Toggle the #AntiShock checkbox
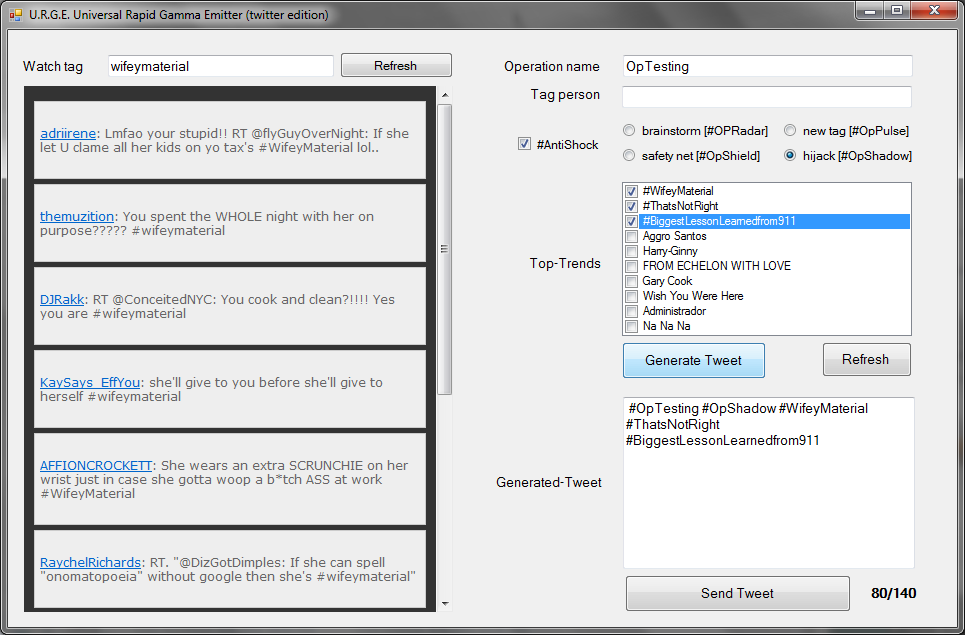Image resolution: width=965 pixels, height=635 pixels. click(524, 144)
